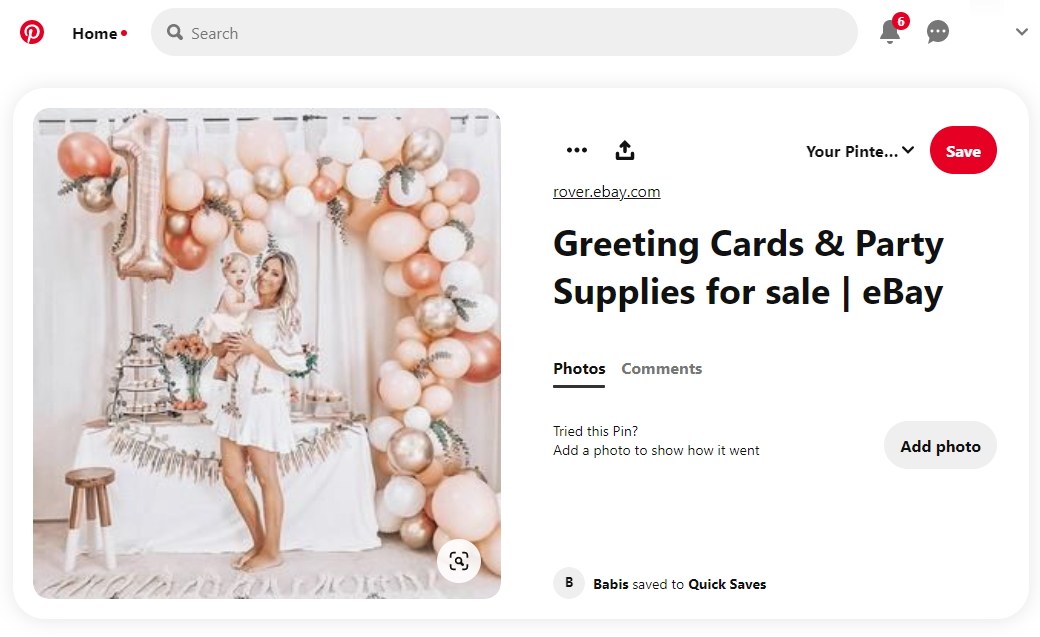Open messages speech bubble icon
The width and height of the screenshot is (1040, 637).
point(937,32)
